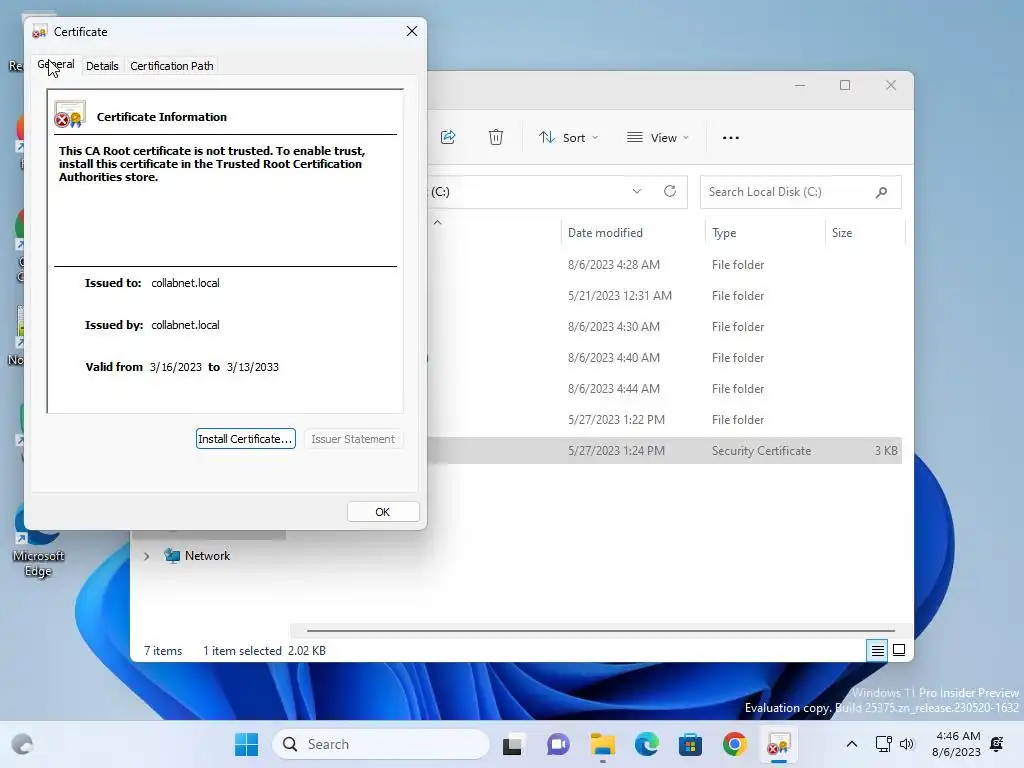Open the General tab in Certificate dialog
Image resolution: width=1024 pixels, height=768 pixels.
[56, 65]
